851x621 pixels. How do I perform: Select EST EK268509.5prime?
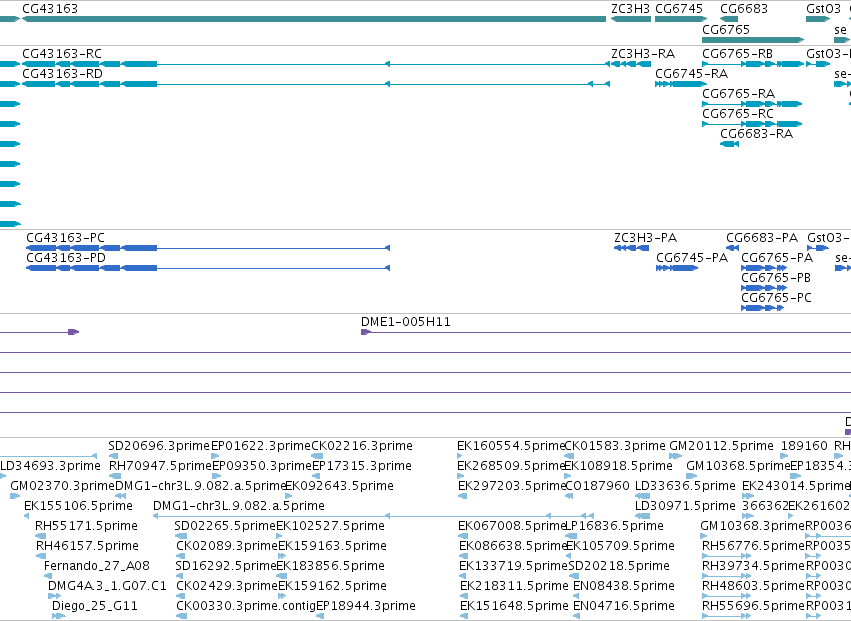coord(512,466)
